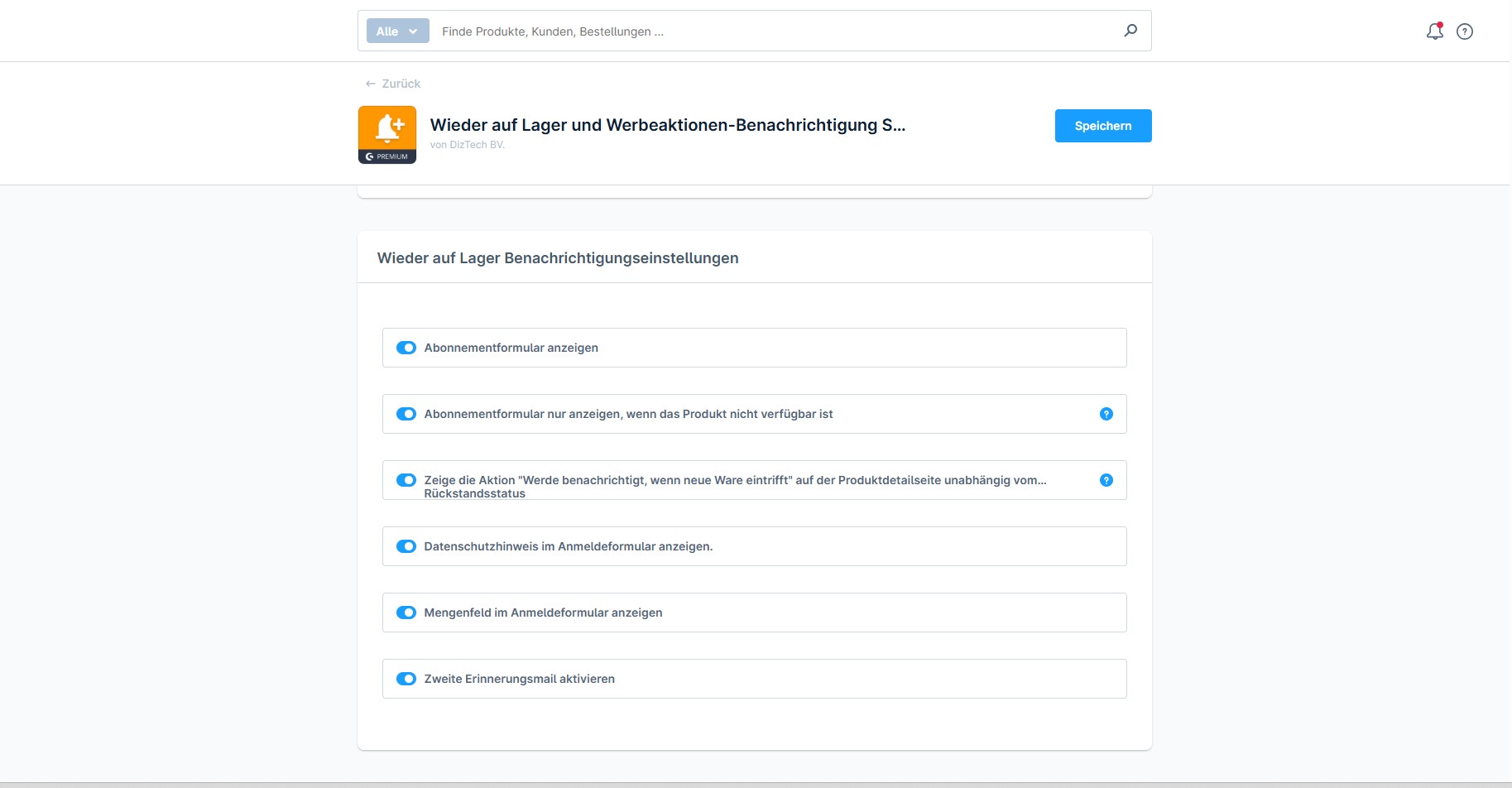Image resolution: width=1512 pixels, height=788 pixels.
Task: Click the 'von DizTech BV.' vendor text
Action: click(467, 145)
